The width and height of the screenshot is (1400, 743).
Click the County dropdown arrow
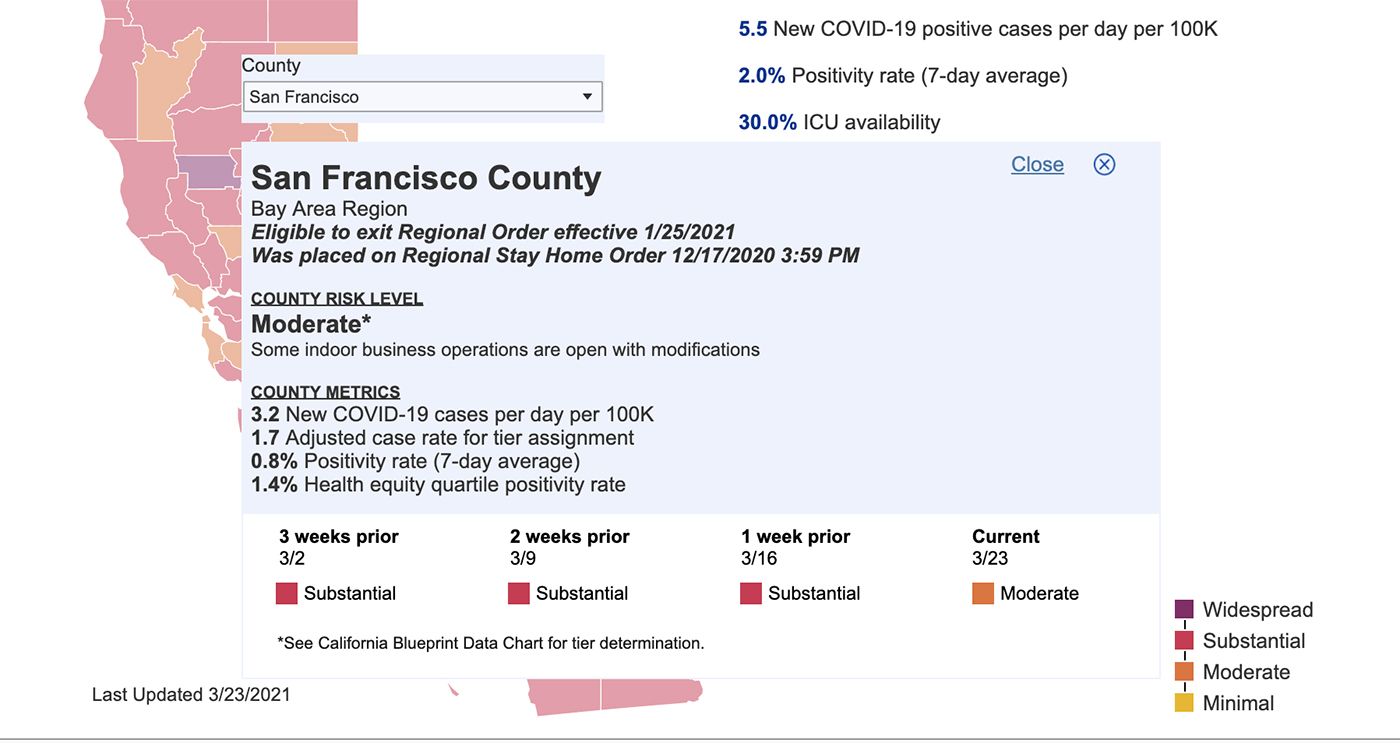[x=587, y=97]
